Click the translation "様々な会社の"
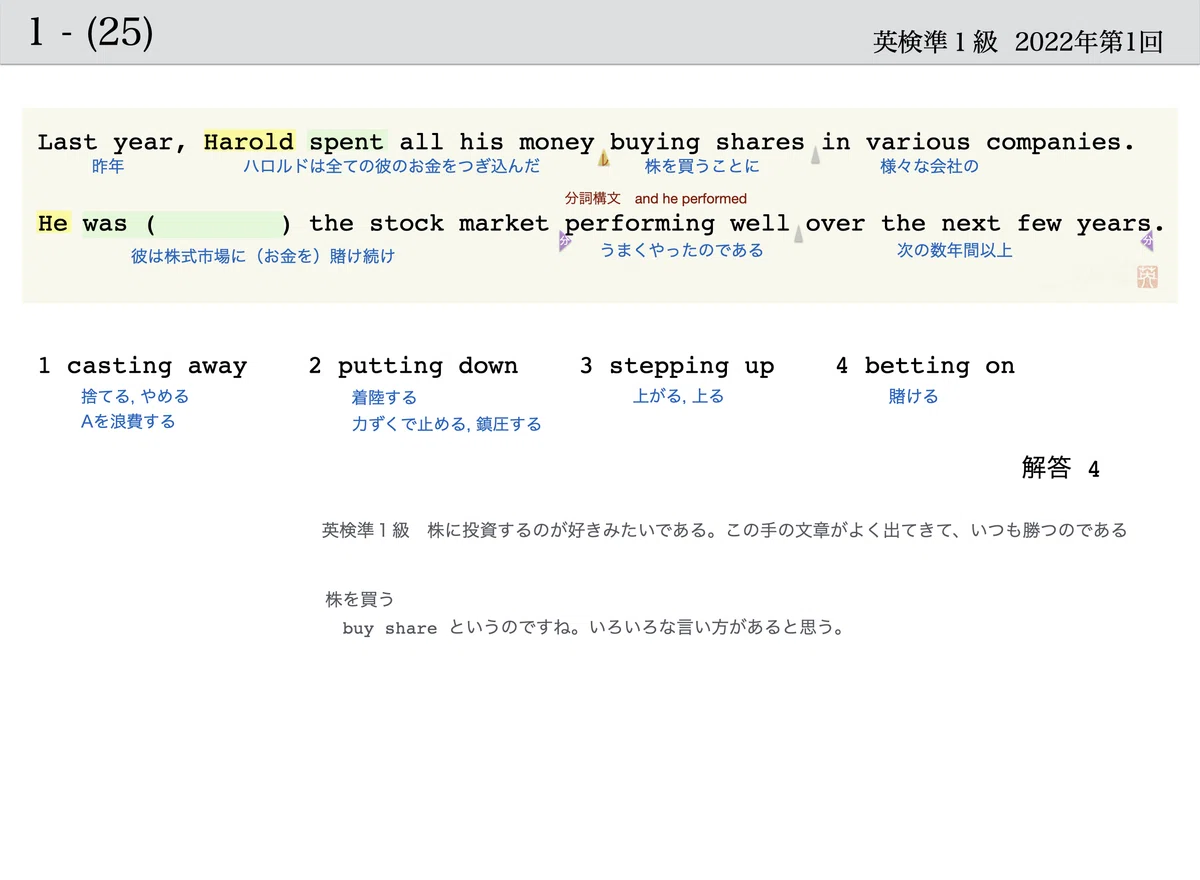The image size is (1200, 880). pyautogui.click(x=929, y=166)
